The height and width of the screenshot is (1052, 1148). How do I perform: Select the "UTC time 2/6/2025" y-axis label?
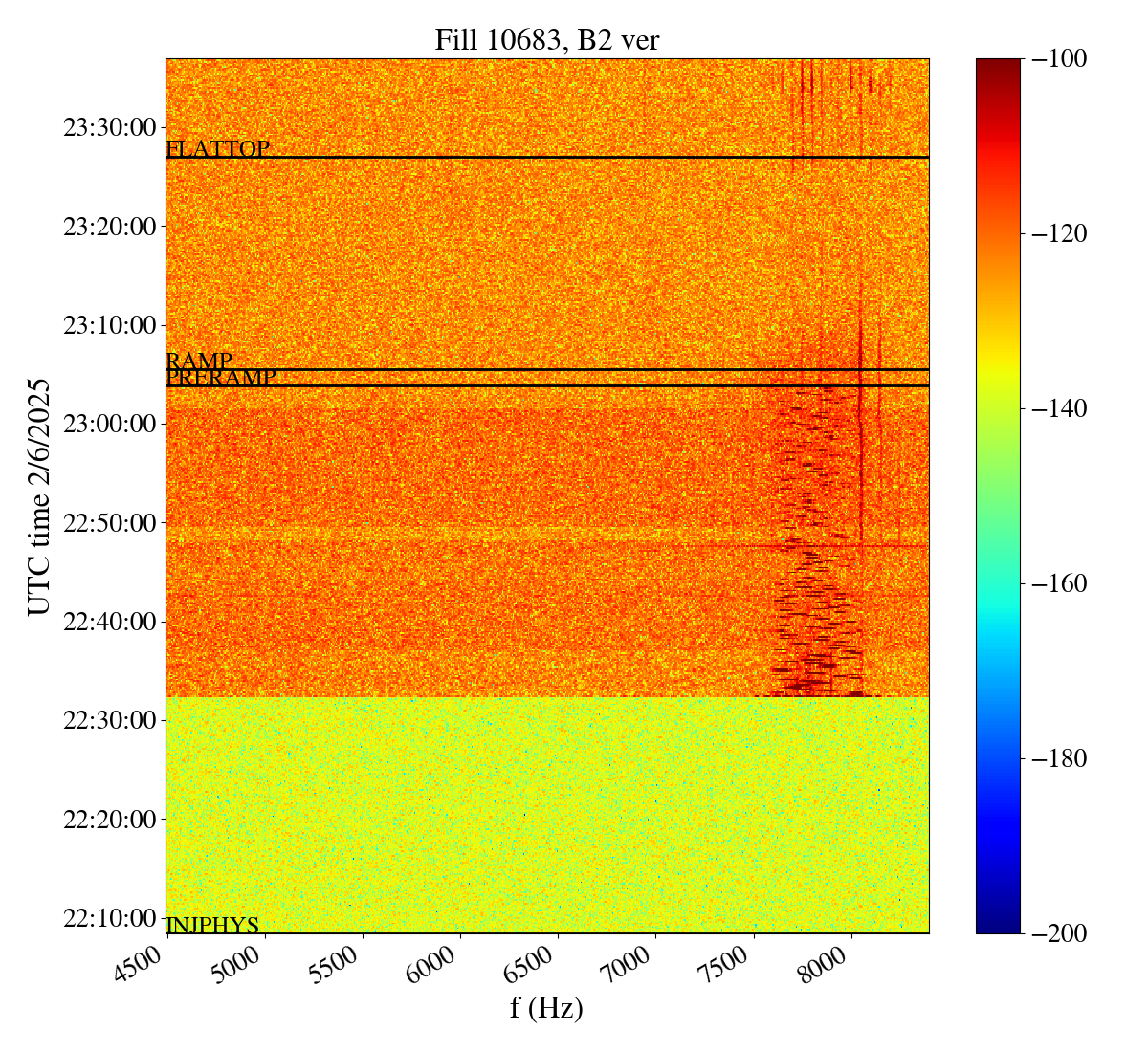[x=38, y=496]
